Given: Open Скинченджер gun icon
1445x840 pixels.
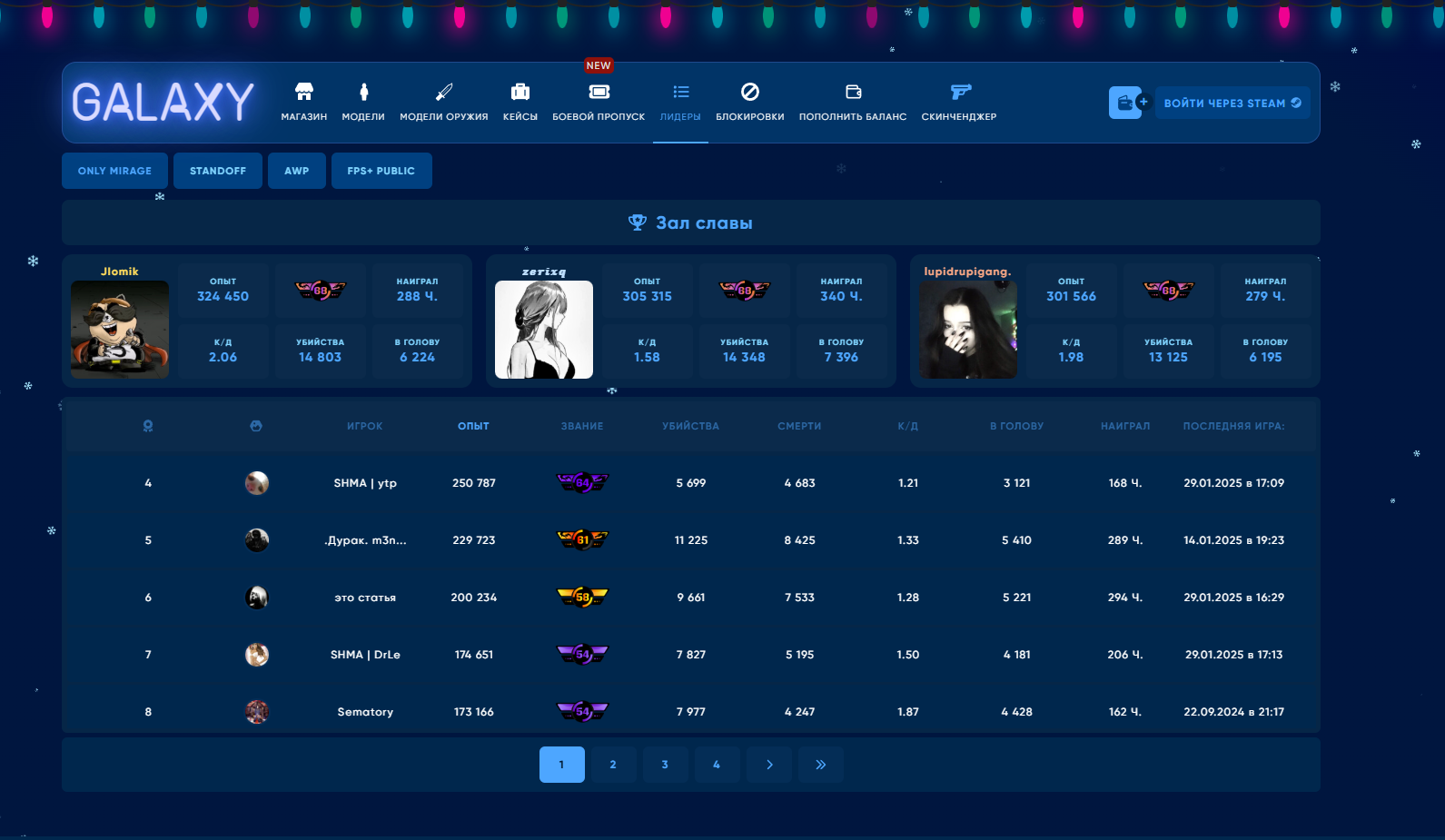Looking at the screenshot, I should [959, 92].
